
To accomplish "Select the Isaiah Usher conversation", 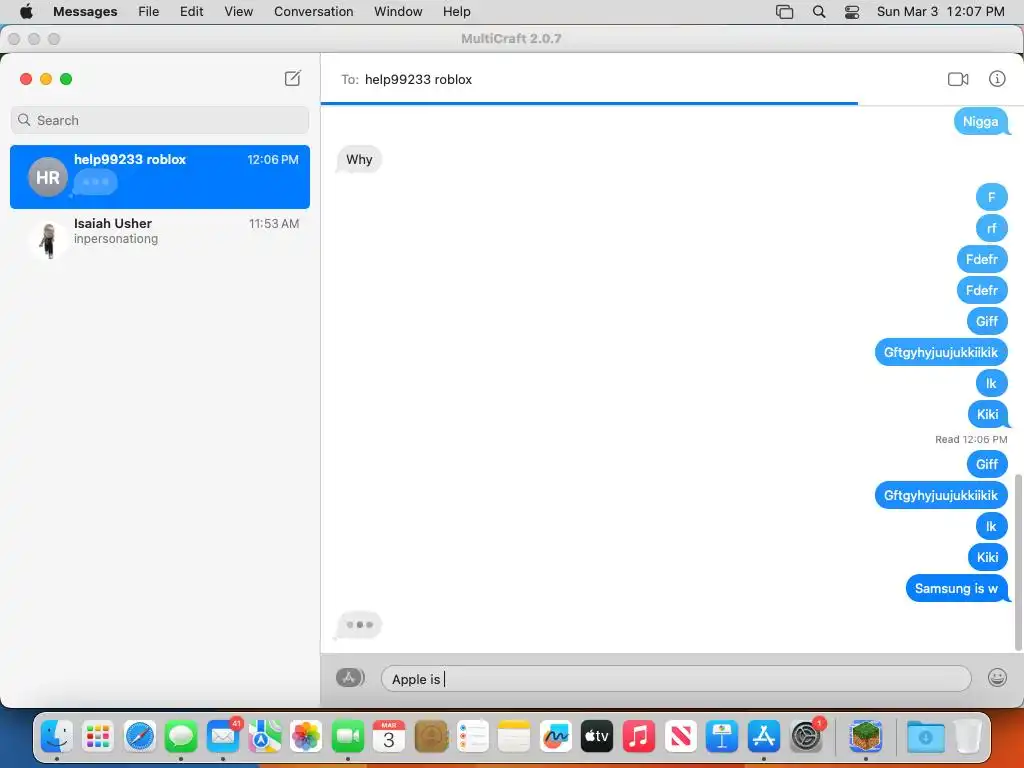I will click(160, 239).
